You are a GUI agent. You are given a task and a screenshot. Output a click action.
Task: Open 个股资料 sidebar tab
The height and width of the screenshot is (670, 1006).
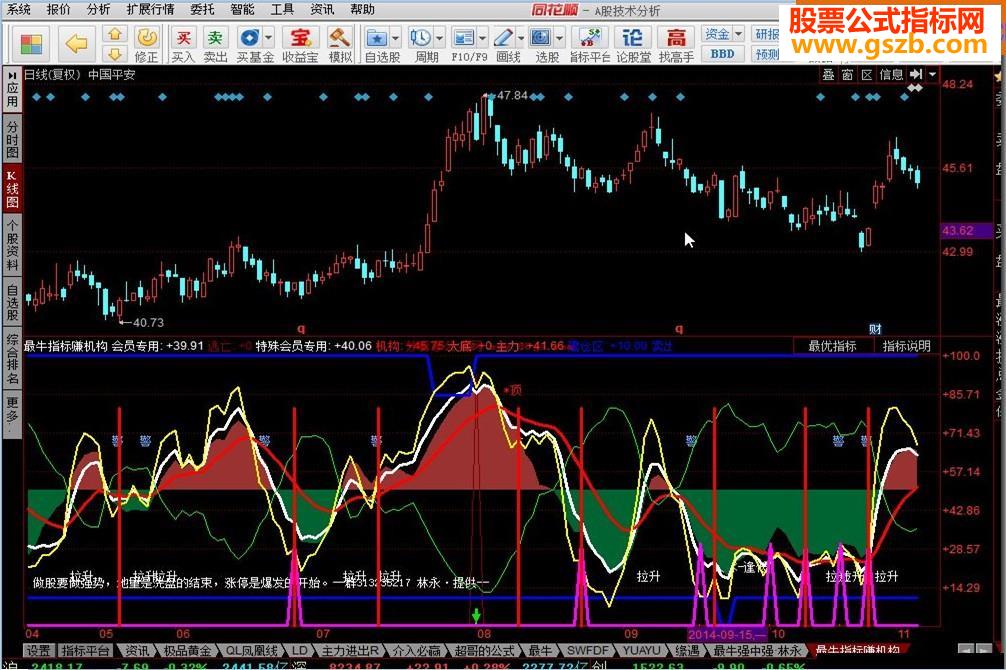point(12,244)
